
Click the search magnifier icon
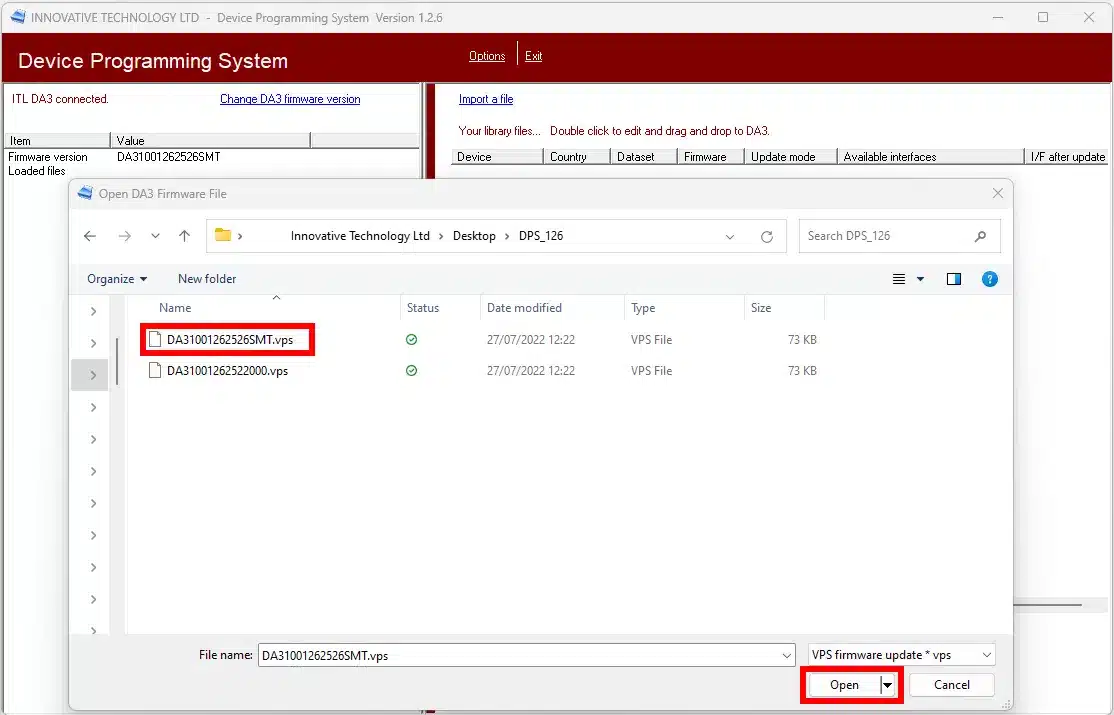[980, 236]
